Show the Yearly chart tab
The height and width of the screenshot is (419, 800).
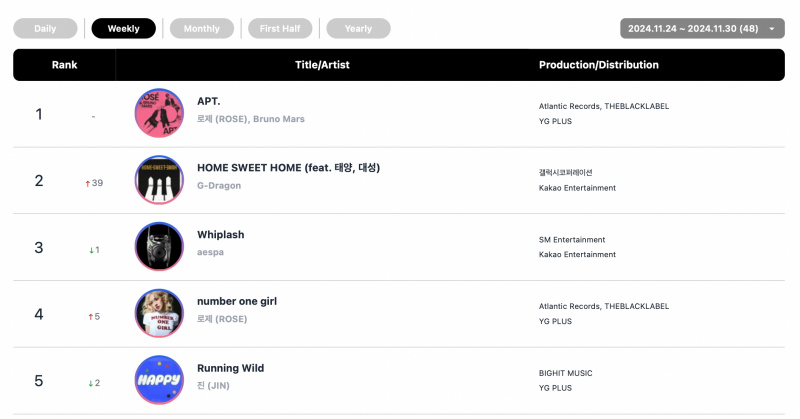coord(358,29)
